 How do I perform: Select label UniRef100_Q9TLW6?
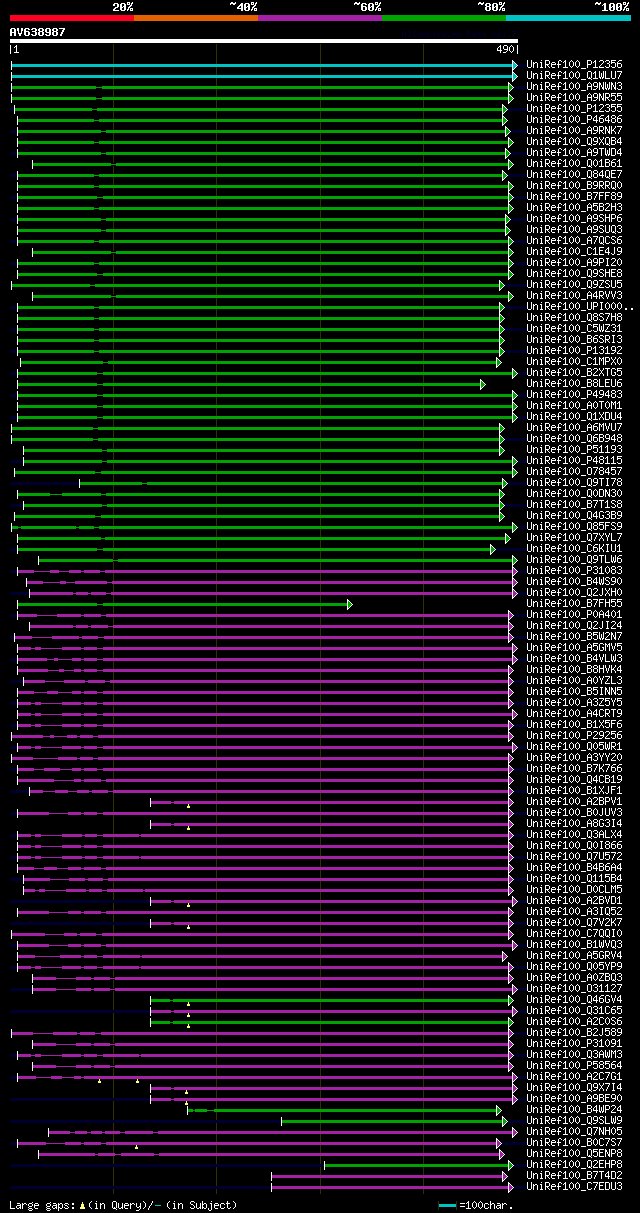pos(574,559)
